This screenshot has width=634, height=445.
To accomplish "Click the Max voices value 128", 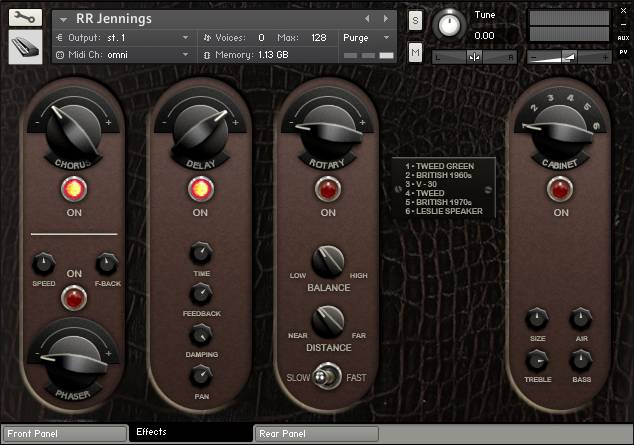I will 319,38.
